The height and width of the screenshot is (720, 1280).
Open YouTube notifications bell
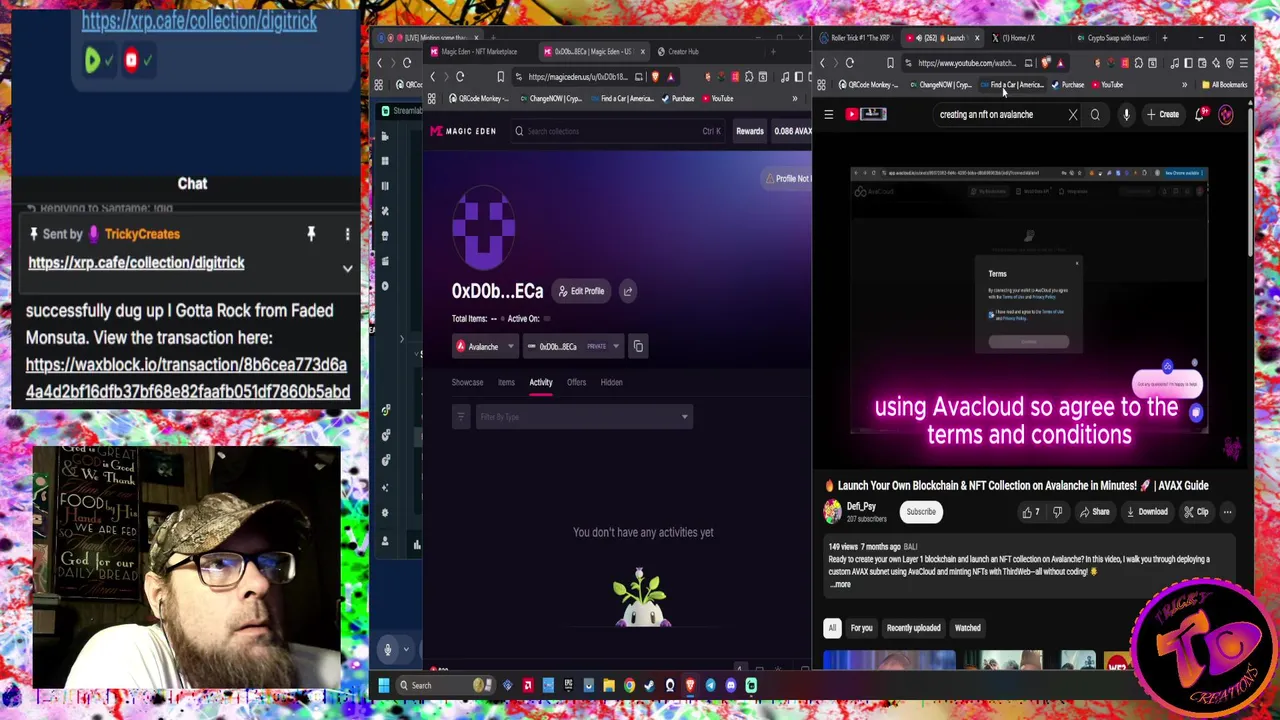pyautogui.click(x=1200, y=115)
